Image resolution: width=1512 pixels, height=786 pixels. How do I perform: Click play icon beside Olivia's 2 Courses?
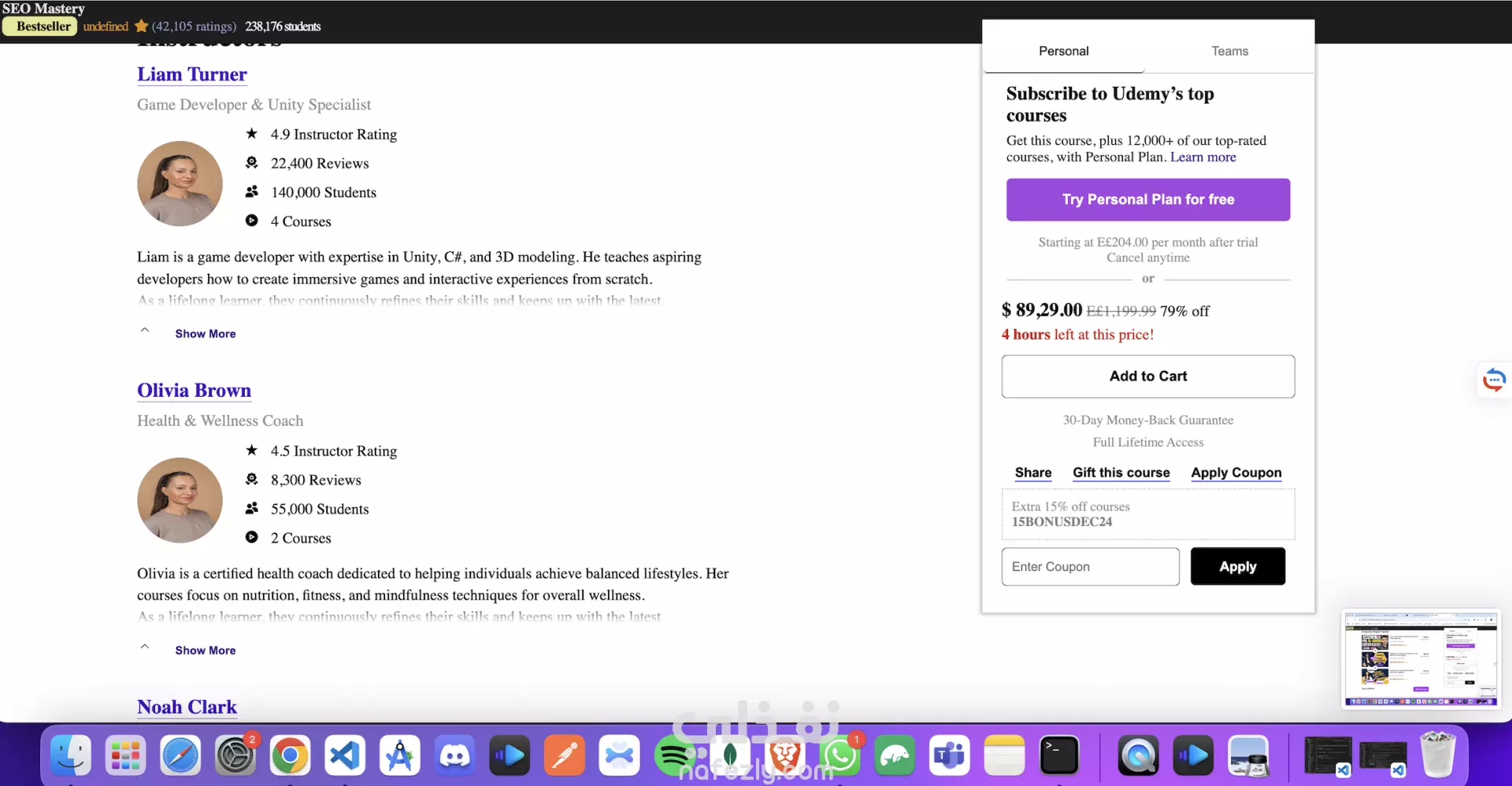251,537
